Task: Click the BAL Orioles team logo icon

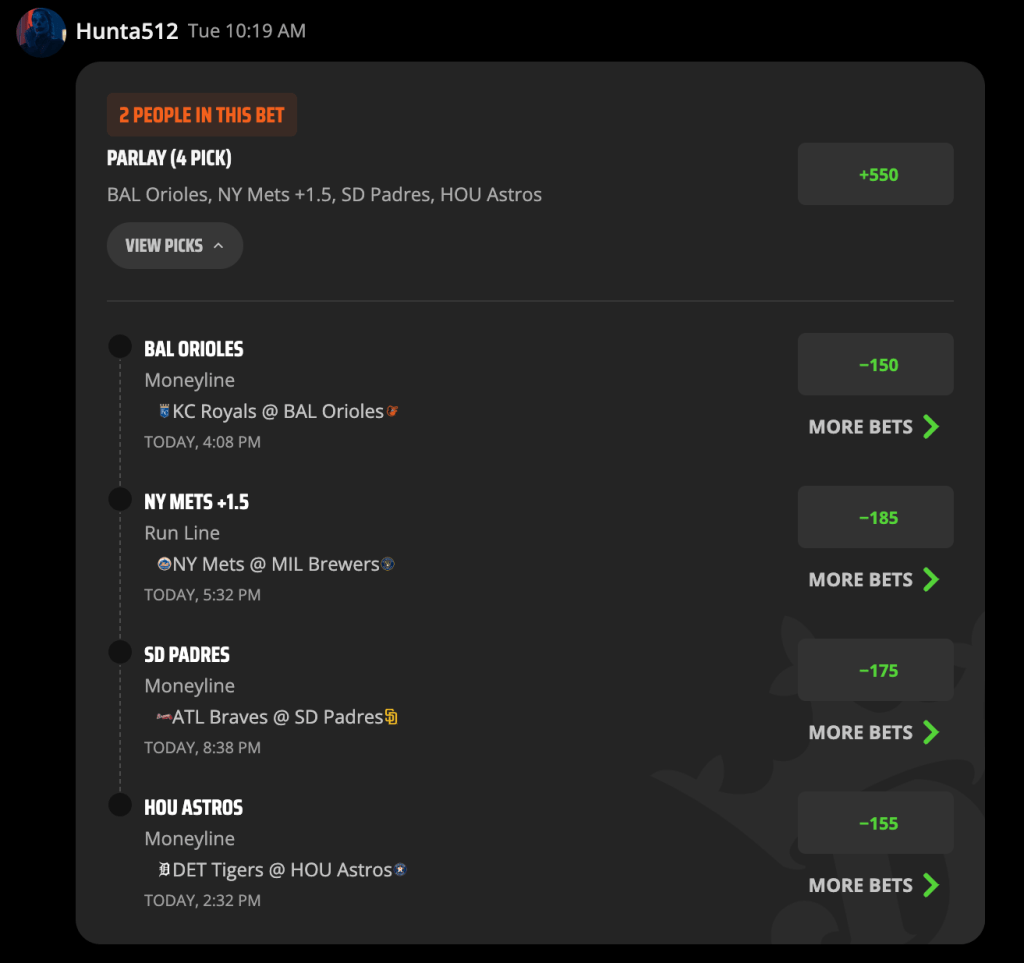Action: coord(392,411)
